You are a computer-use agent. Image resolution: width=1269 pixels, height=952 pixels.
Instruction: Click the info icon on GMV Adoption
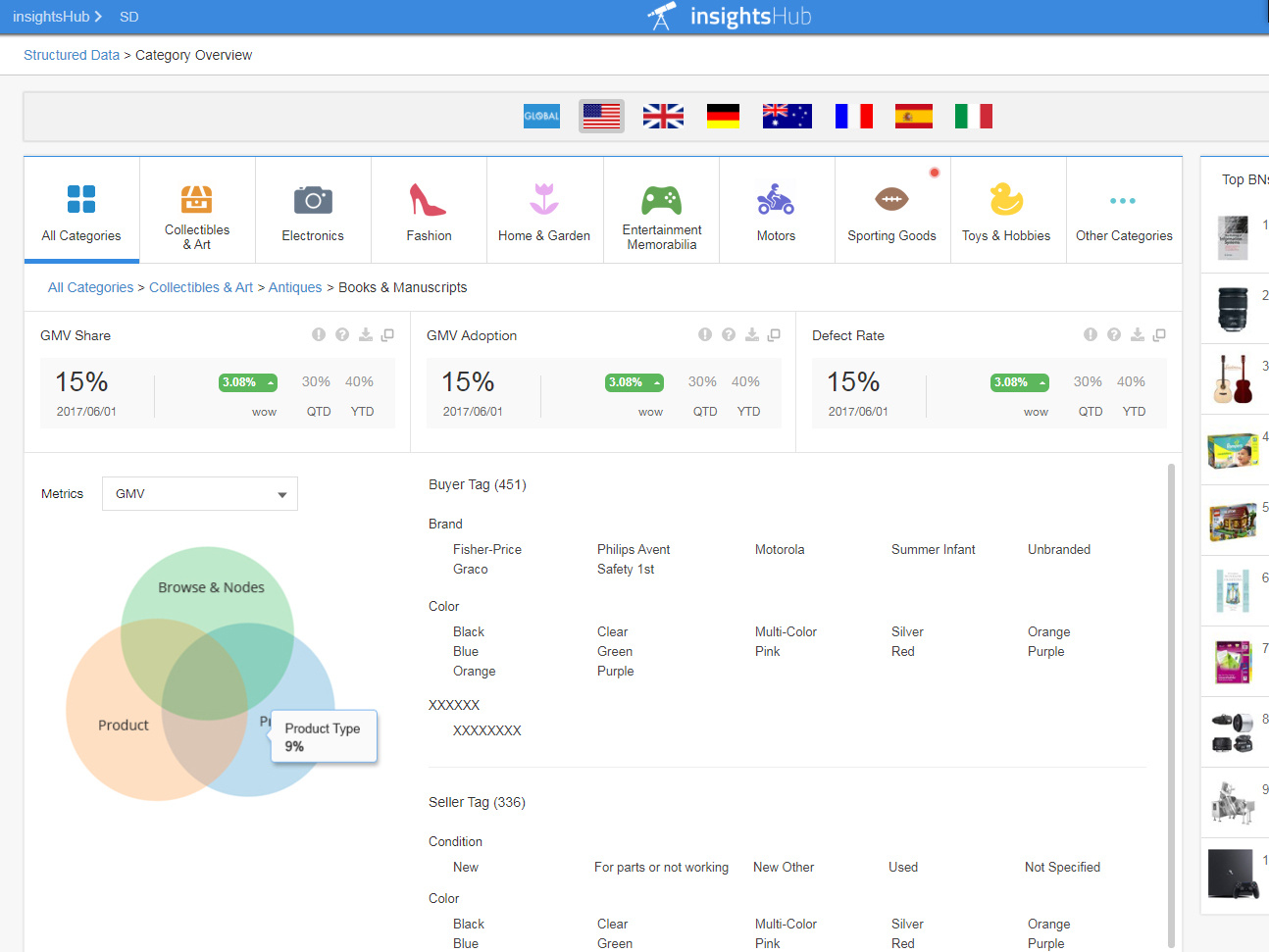point(704,334)
